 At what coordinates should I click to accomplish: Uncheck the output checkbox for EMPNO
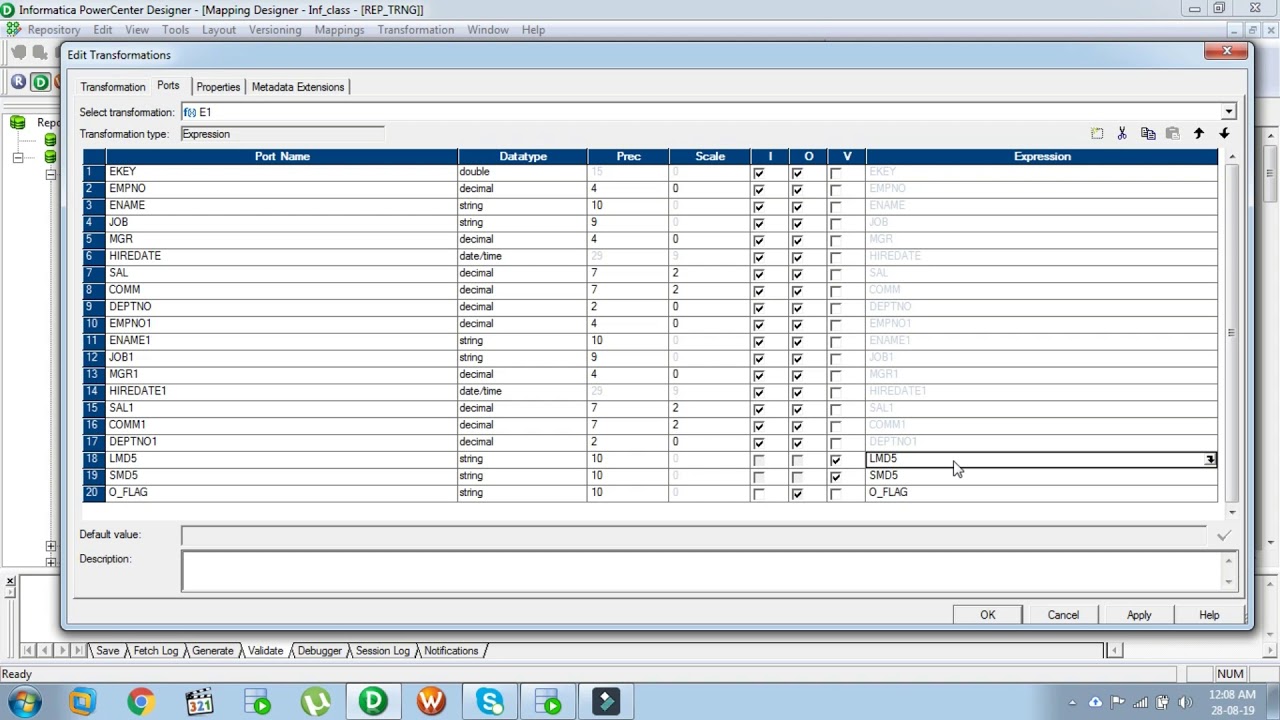click(x=797, y=190)
